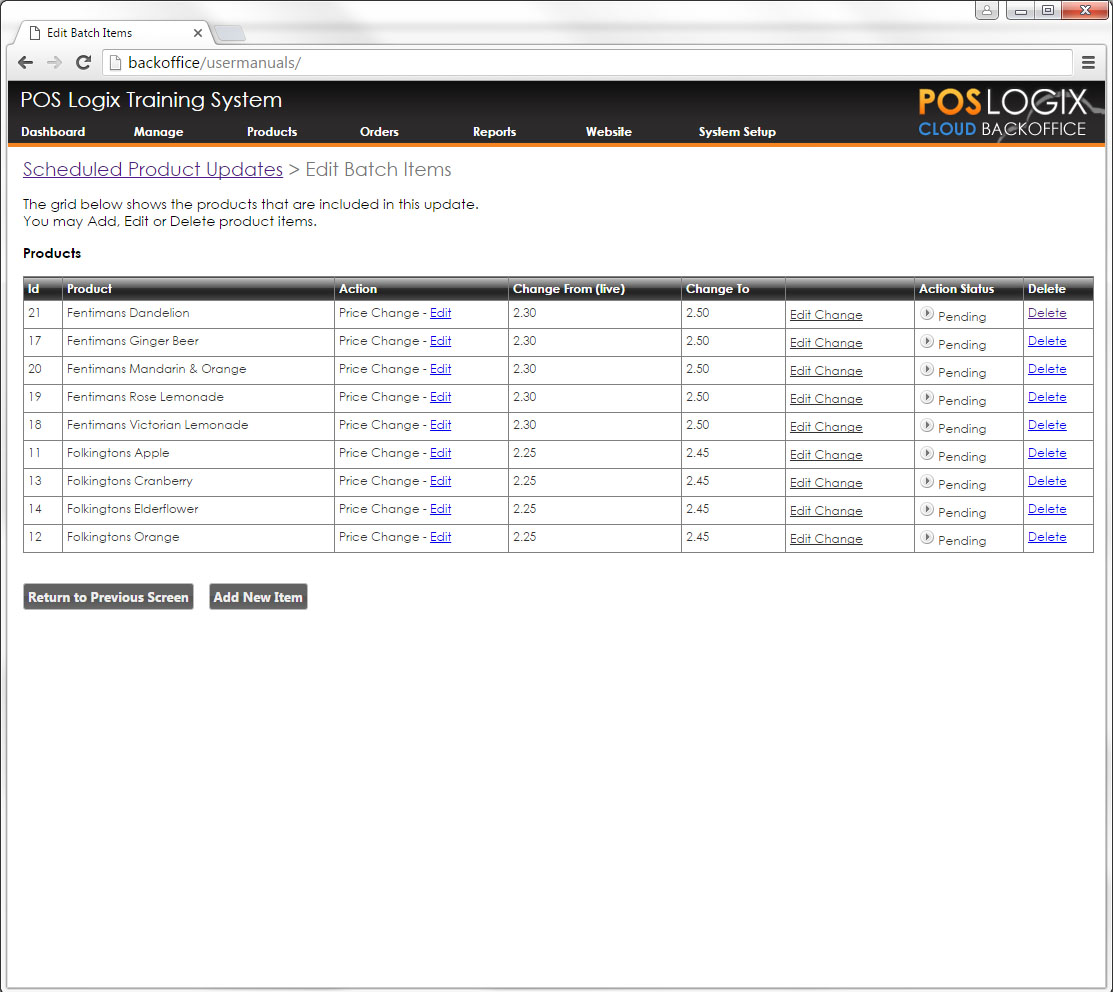Open the Dashboard menu
Screen dimensions: 1113x992
tap(53, 132)
